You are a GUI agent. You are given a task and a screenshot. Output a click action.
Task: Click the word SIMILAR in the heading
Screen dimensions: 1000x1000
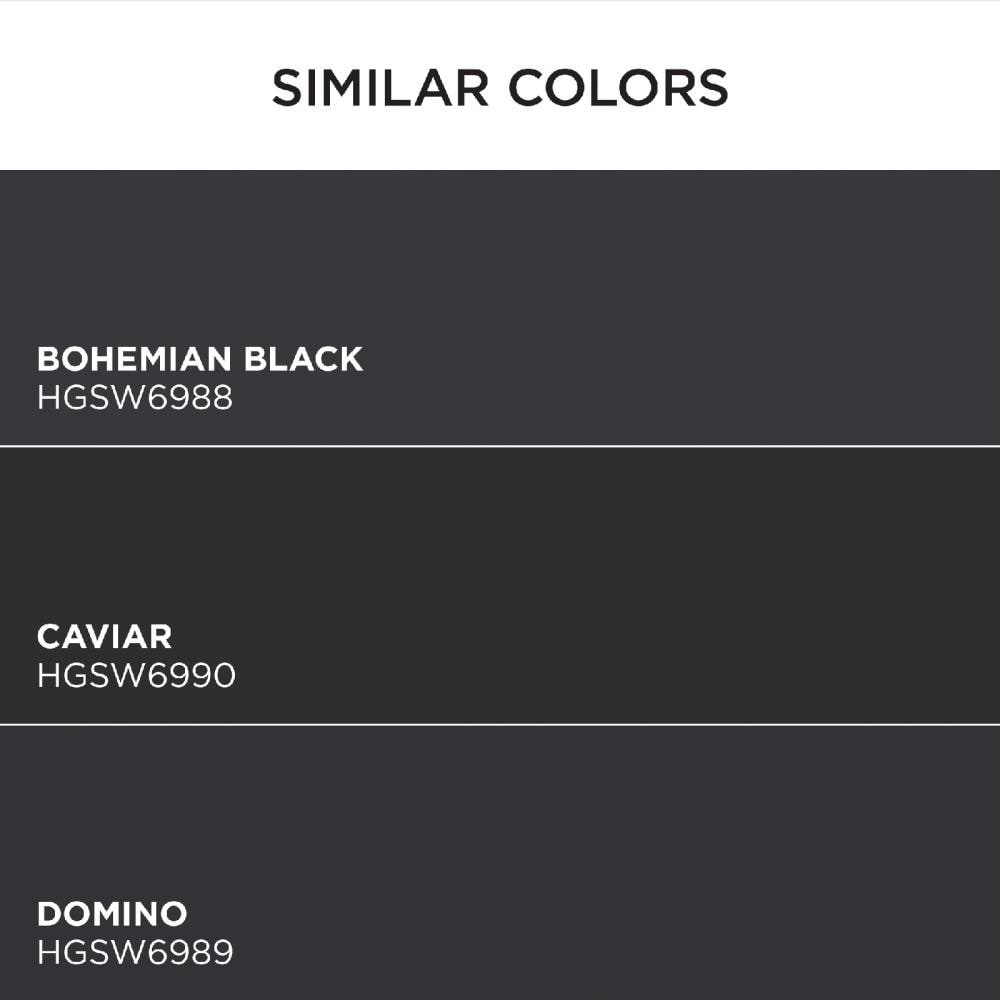381,87
